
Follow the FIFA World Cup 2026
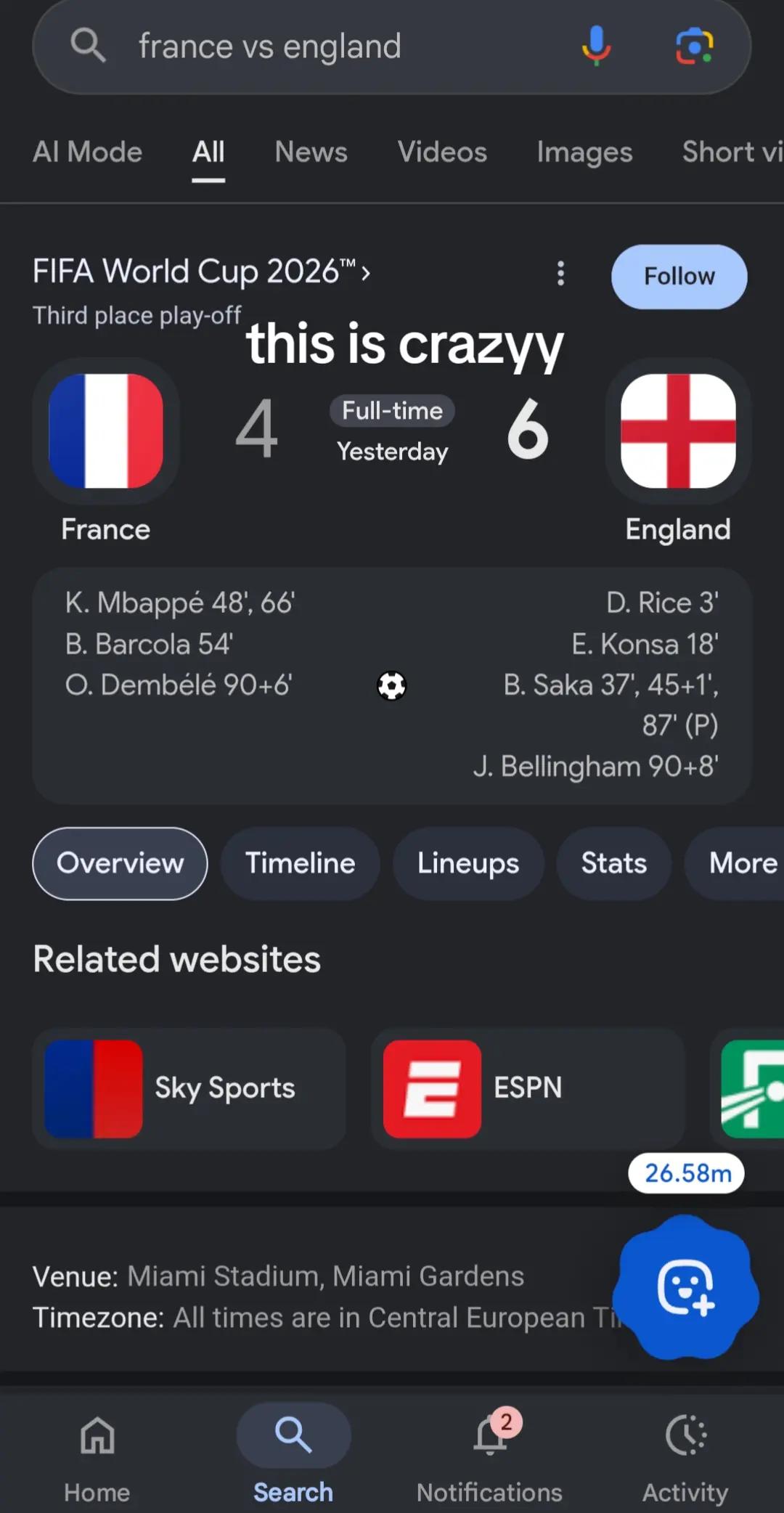pyautogui.click(x=679, y=277)
